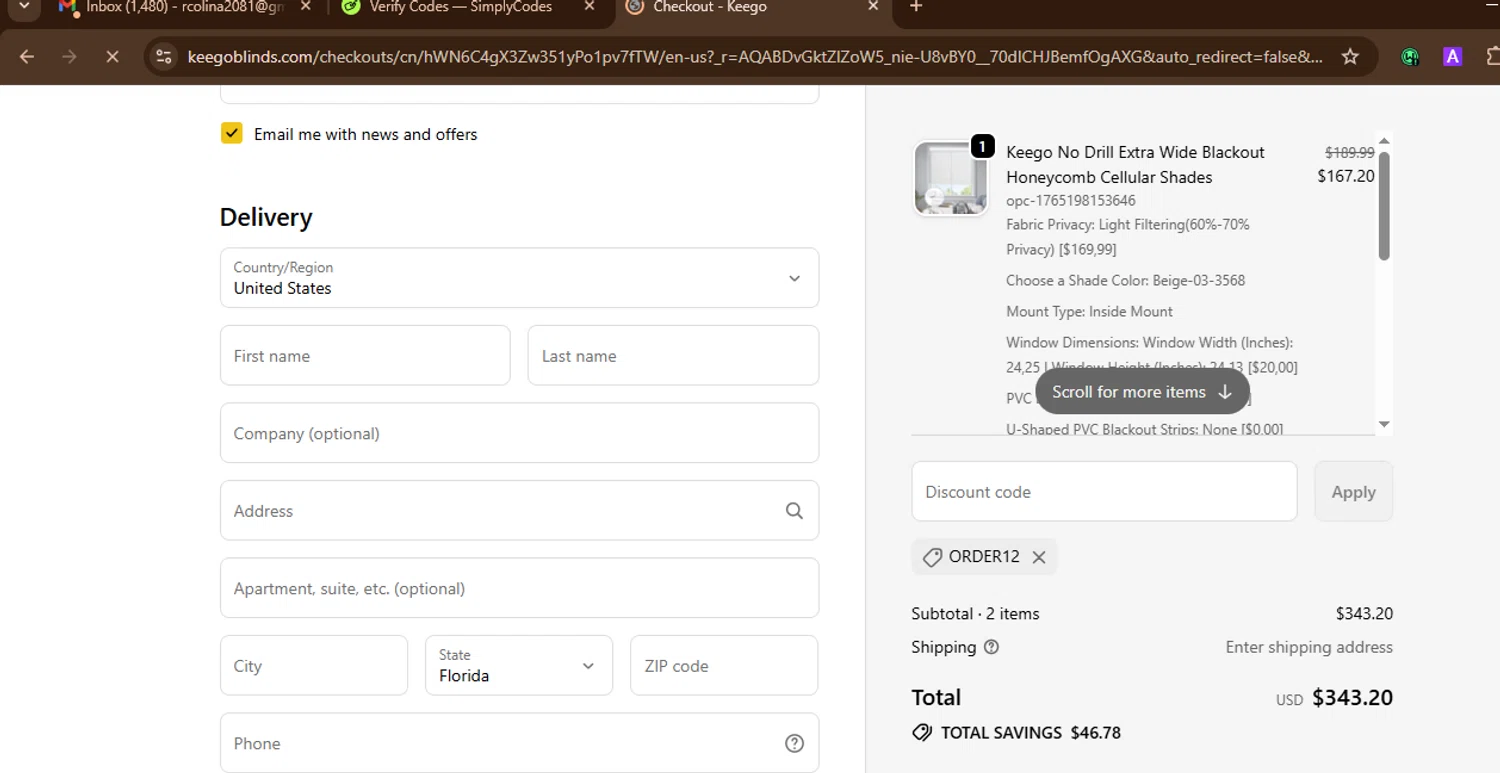
Task: Open the green extension icon in the toolbar
Action: 1410,57
